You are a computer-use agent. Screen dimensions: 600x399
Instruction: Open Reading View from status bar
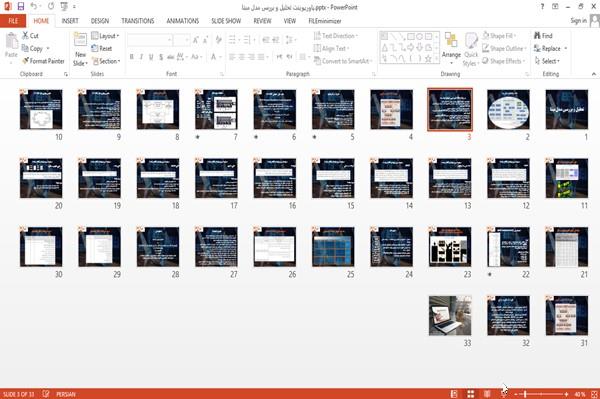(x=487, y=394)
